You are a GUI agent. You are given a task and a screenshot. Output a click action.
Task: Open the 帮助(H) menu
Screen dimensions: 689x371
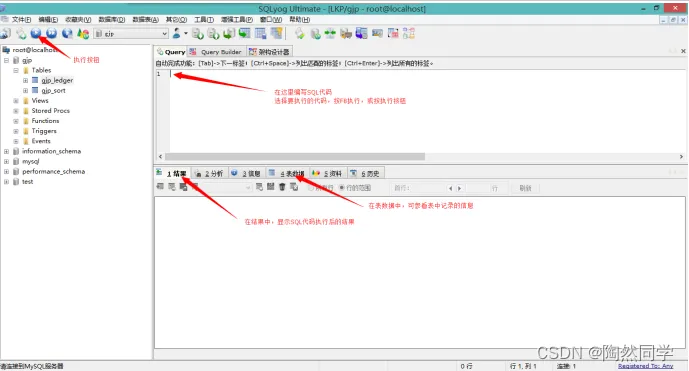coord(300,19)
